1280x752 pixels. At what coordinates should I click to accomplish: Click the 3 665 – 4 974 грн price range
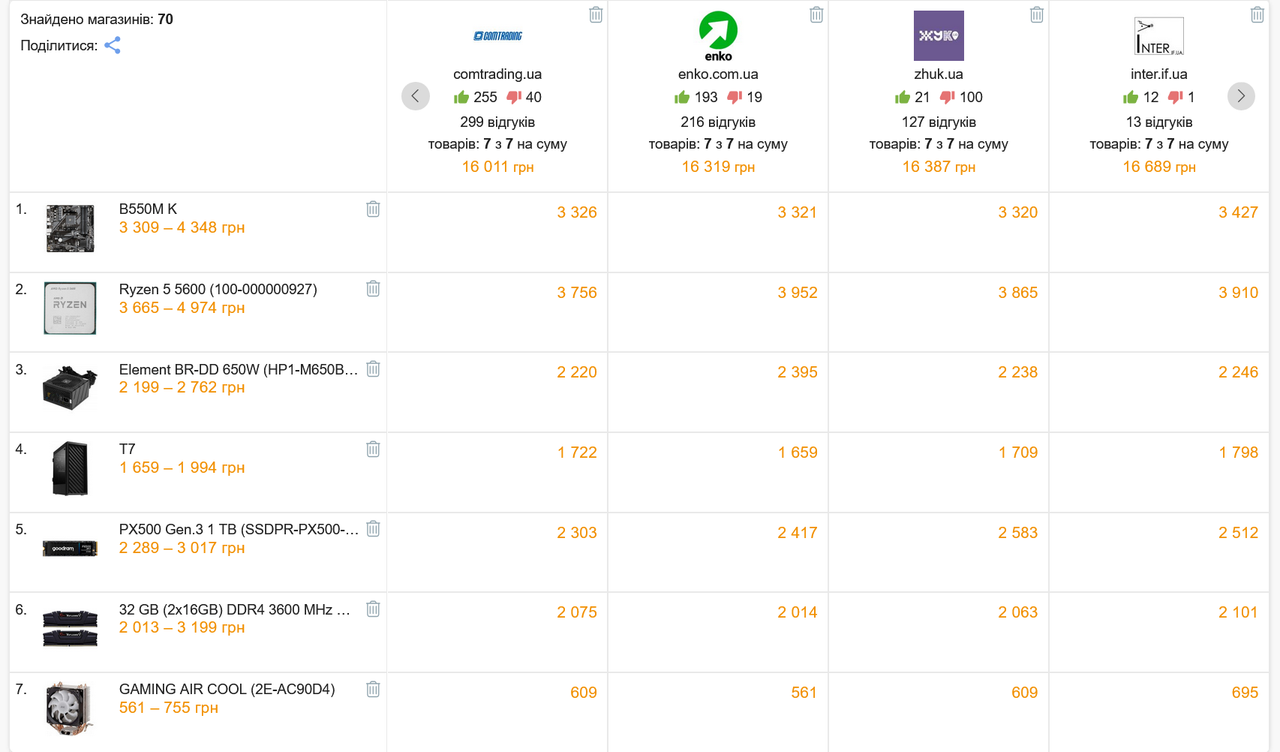[182, 308]
